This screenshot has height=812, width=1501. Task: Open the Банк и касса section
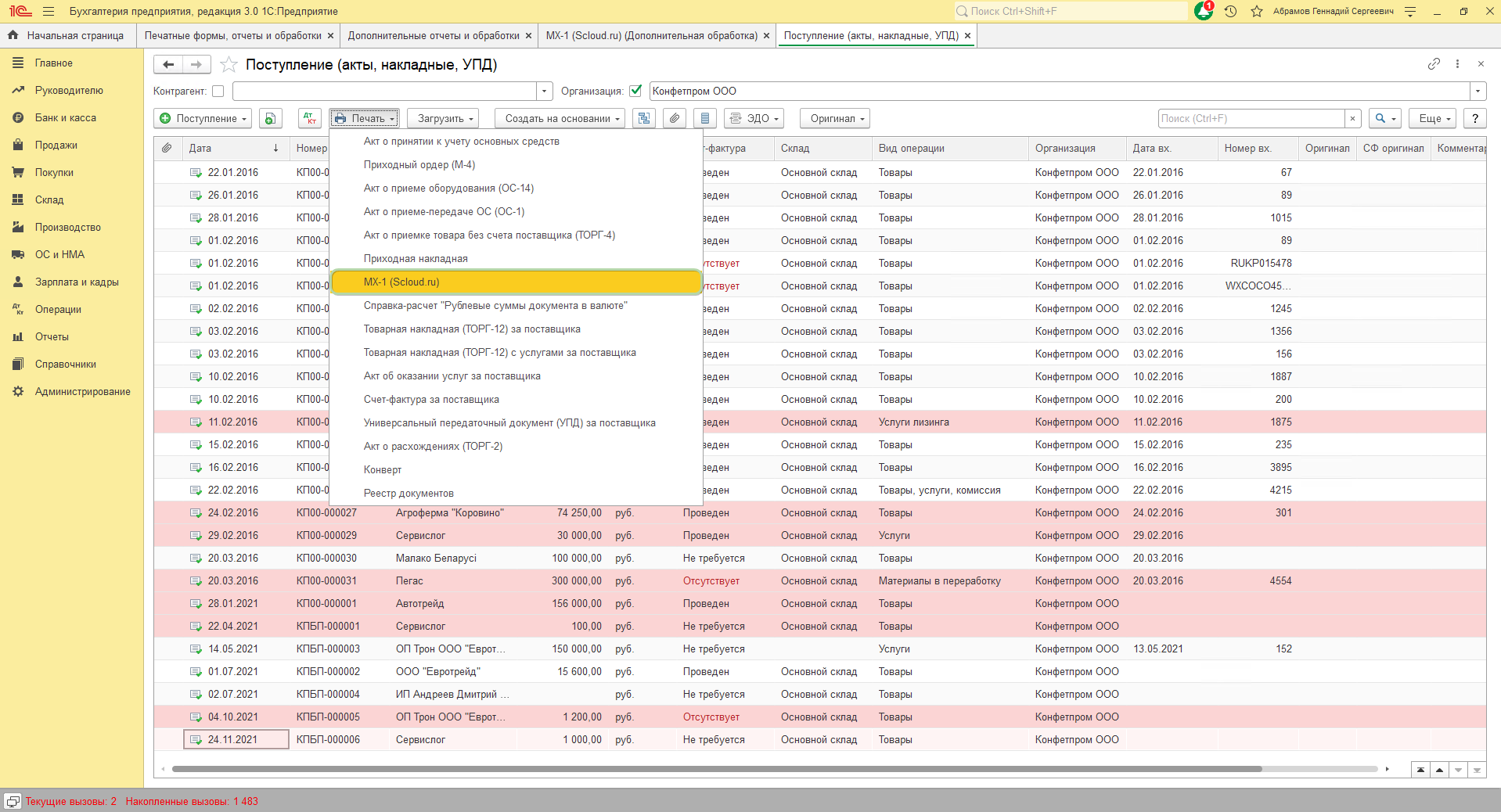66,118
